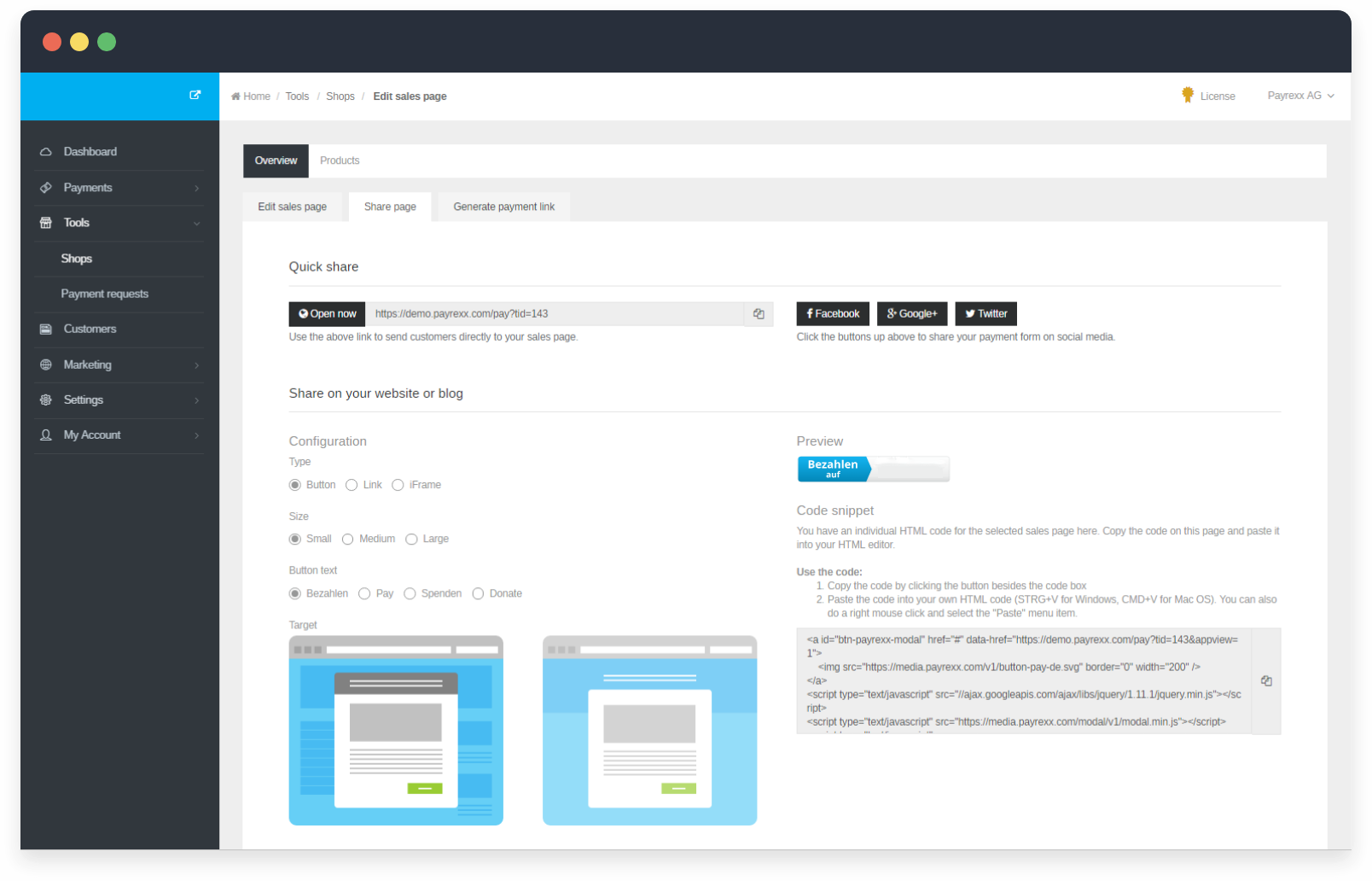
Task: Select the standalone page target thumbnail
Action: point(650,731)
